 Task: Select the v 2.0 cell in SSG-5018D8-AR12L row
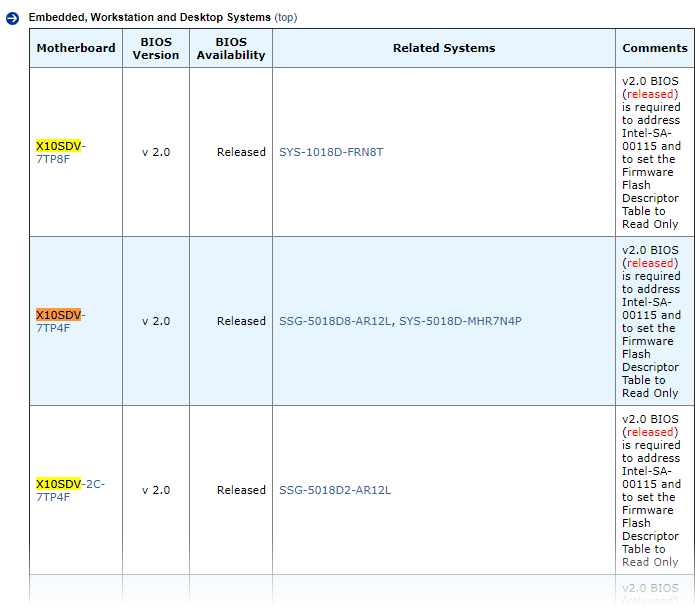pos(156,321)
